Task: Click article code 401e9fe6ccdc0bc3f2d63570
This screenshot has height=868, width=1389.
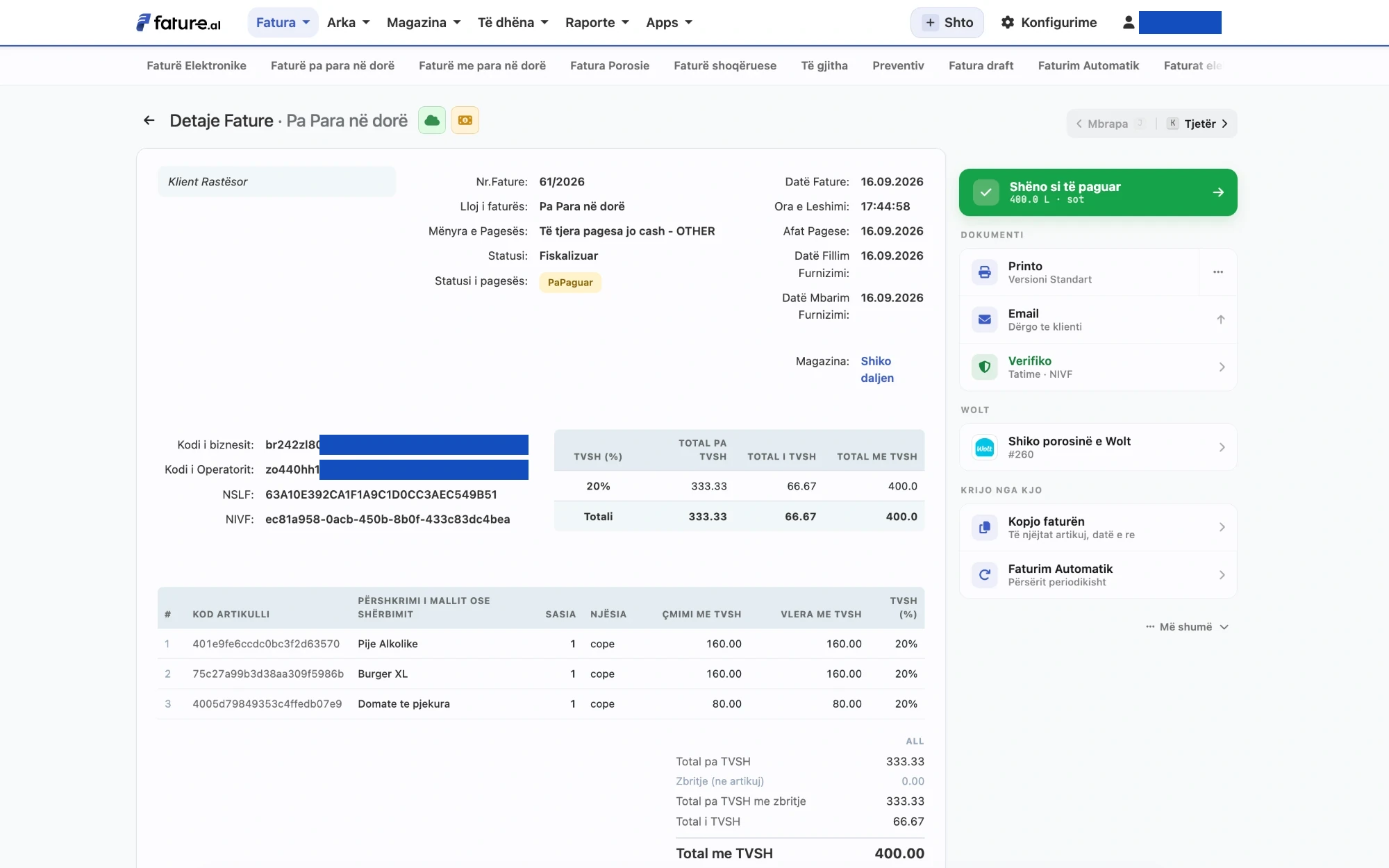Action: pyautogui.click(x=266, y=644)
